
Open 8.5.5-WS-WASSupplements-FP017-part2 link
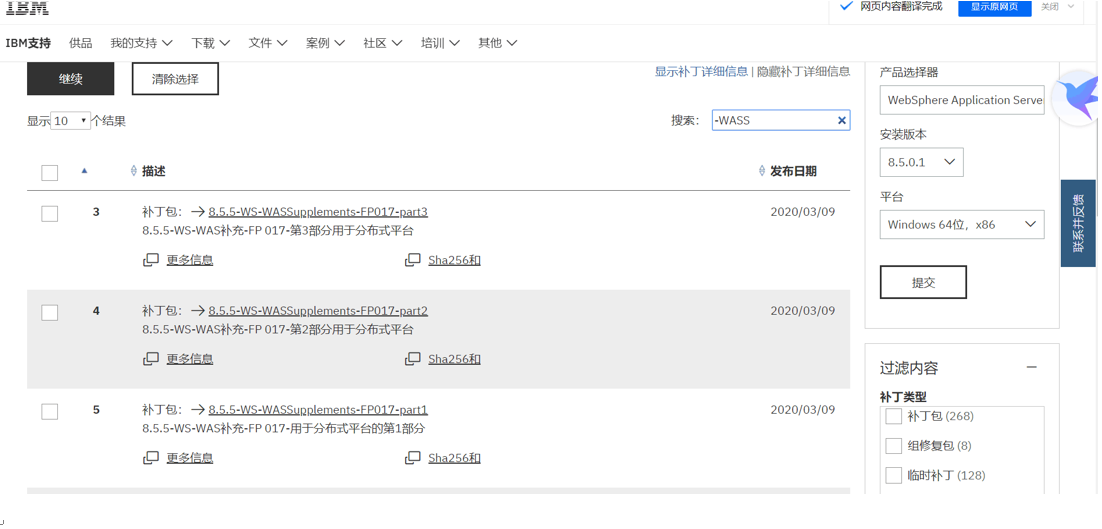coord(318,311)
